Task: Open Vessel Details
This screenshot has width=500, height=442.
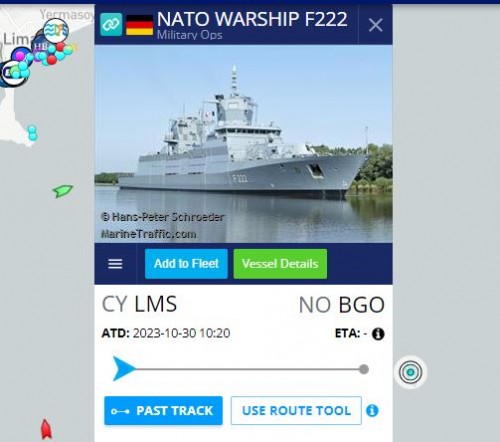Action: (280, 264)
